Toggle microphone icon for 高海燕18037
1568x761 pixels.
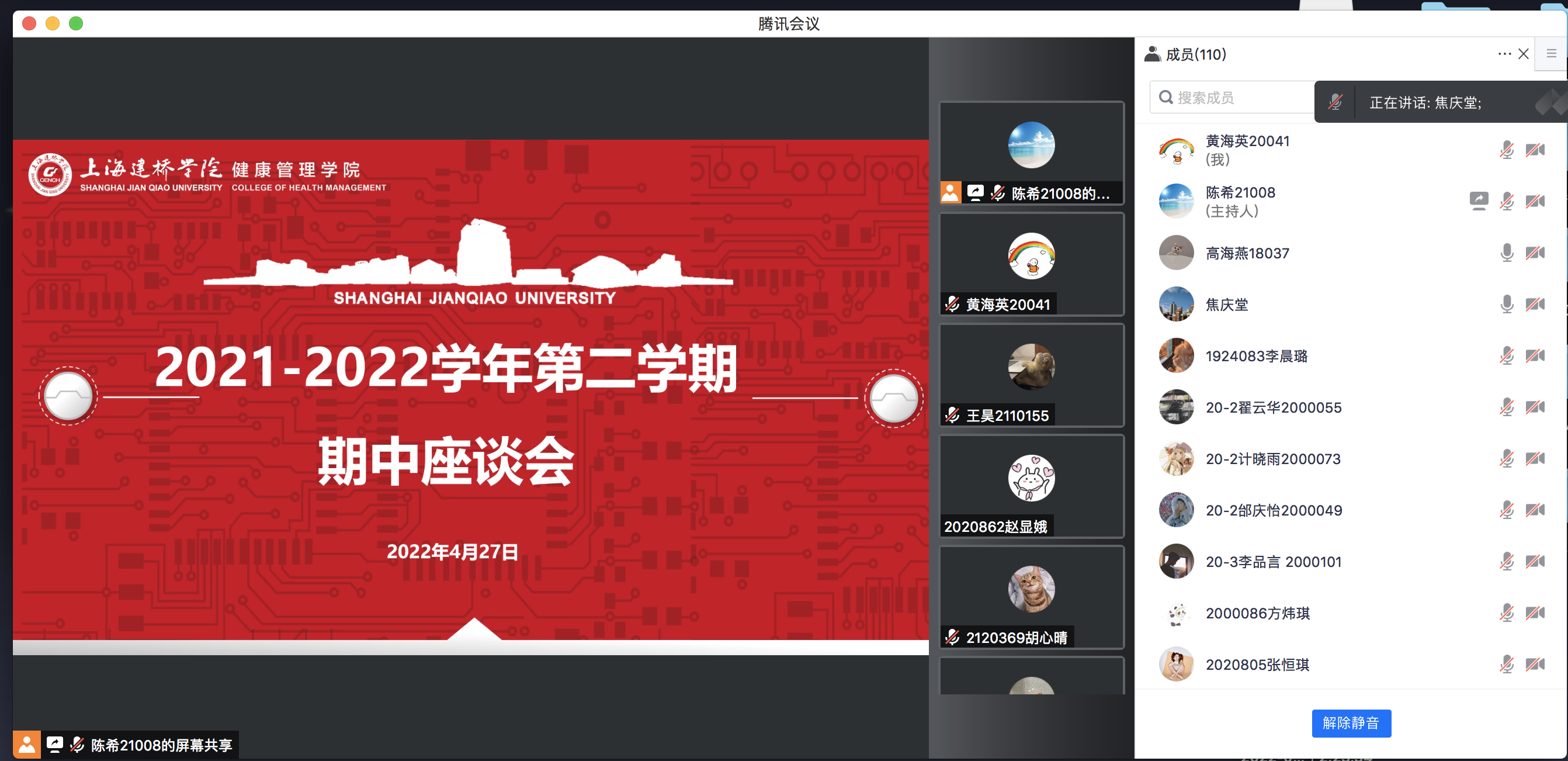click(x=1507, y=252)
